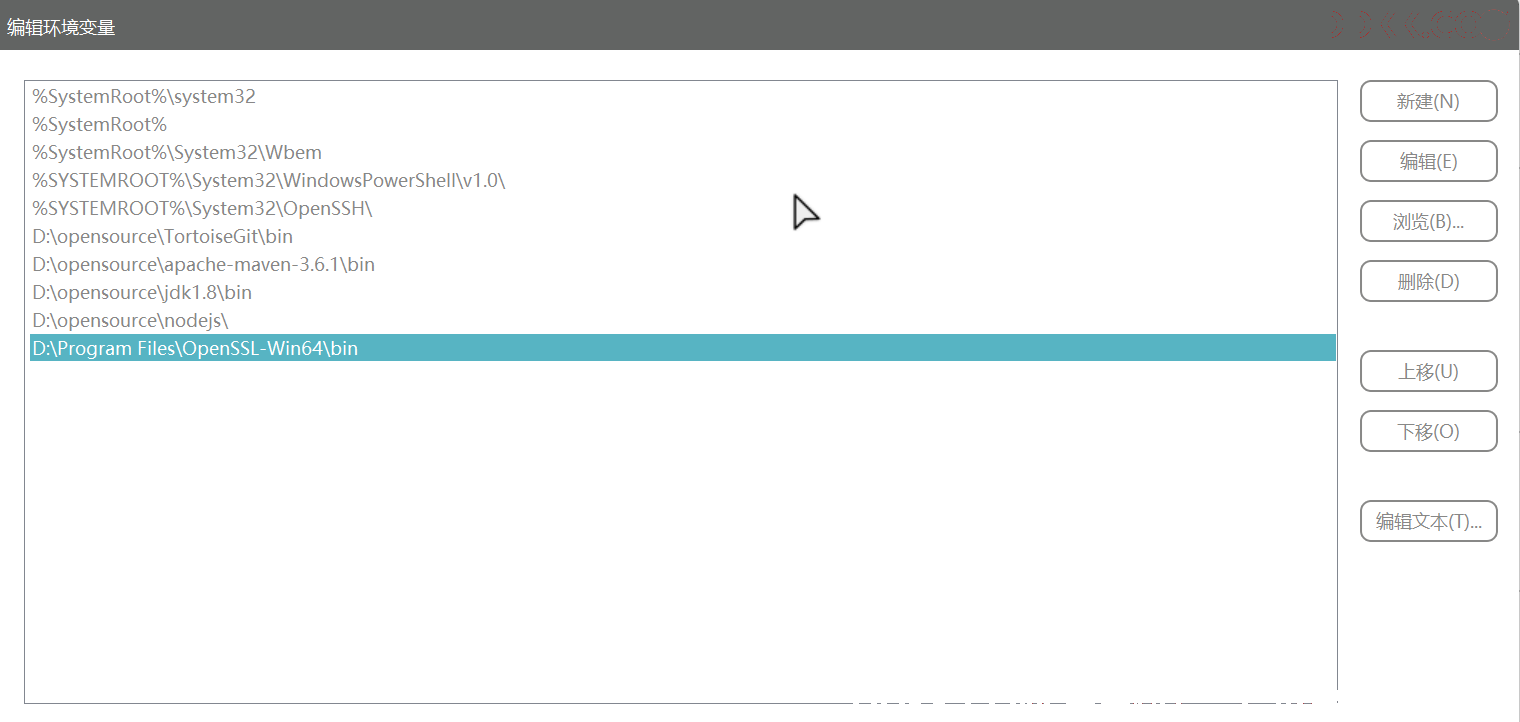1520x722 pixels.
Task: Click the highlighted OpenSSL-Win64\bin entry
Action: coord(682,348)
